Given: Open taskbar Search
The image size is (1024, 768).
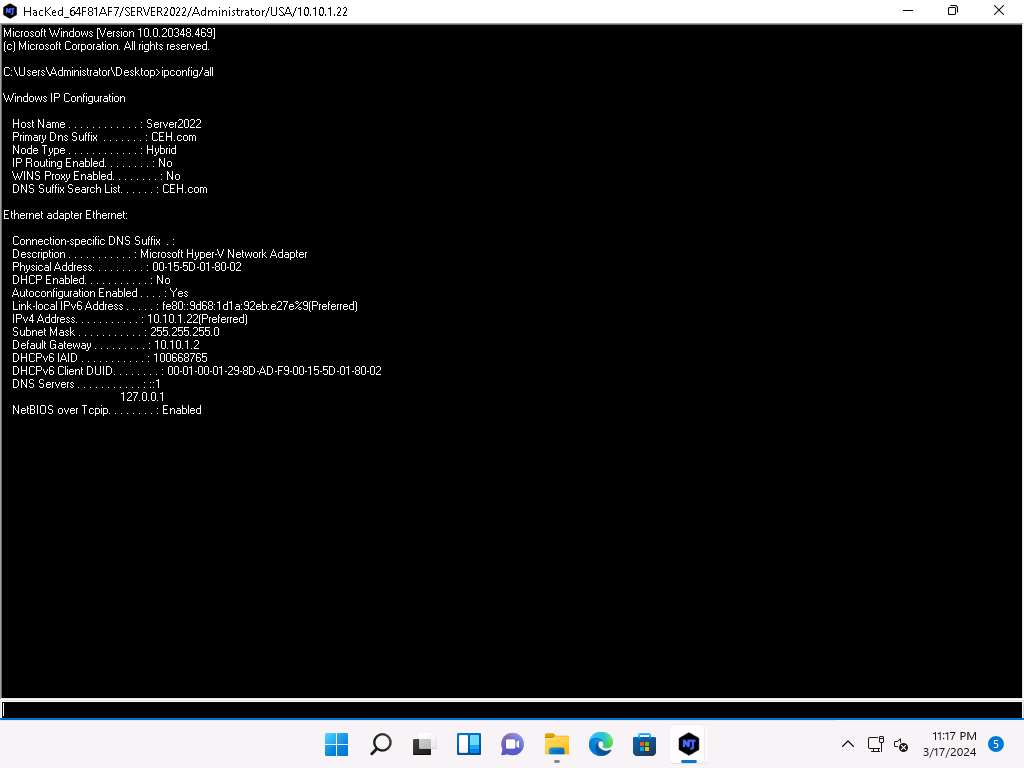Looking at the screenshot, I should click(381, 744).
